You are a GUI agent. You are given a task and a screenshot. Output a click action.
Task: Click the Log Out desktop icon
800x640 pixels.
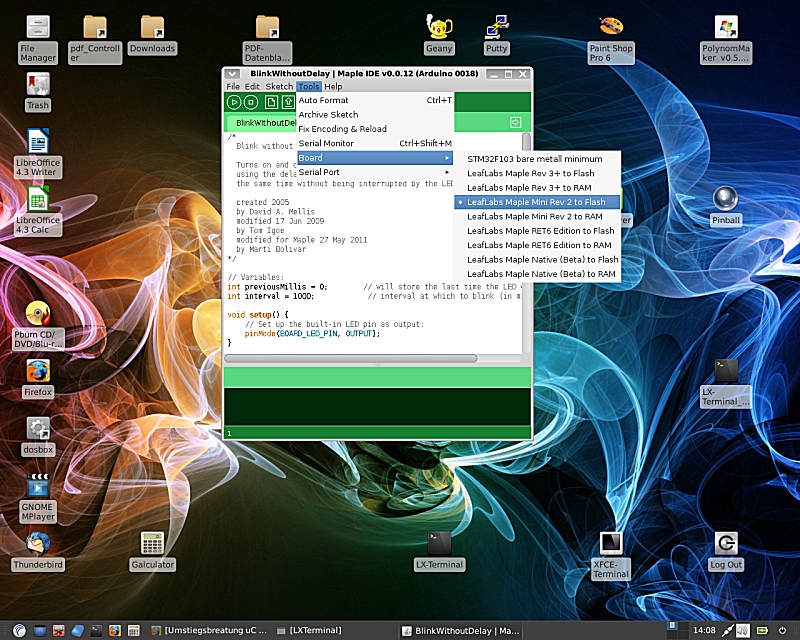point(726,551)
